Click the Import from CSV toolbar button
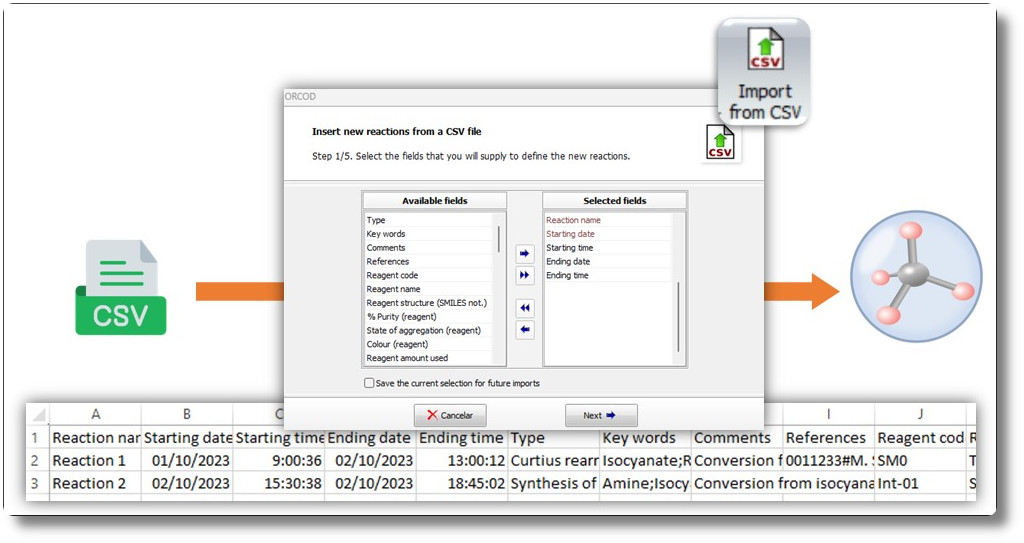This screenshot has height=543, width=1024. click(x=763, y=73)
